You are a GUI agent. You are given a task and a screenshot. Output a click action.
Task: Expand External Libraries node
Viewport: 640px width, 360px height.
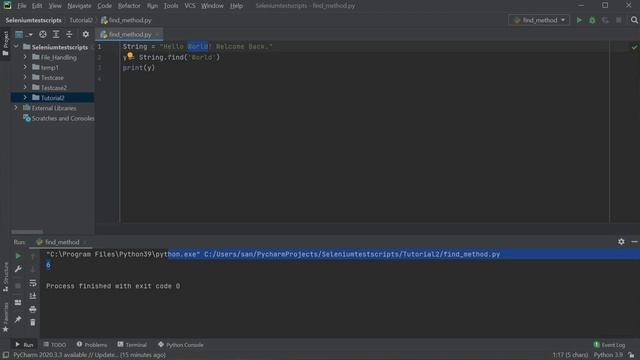click(x=16, y=108)
